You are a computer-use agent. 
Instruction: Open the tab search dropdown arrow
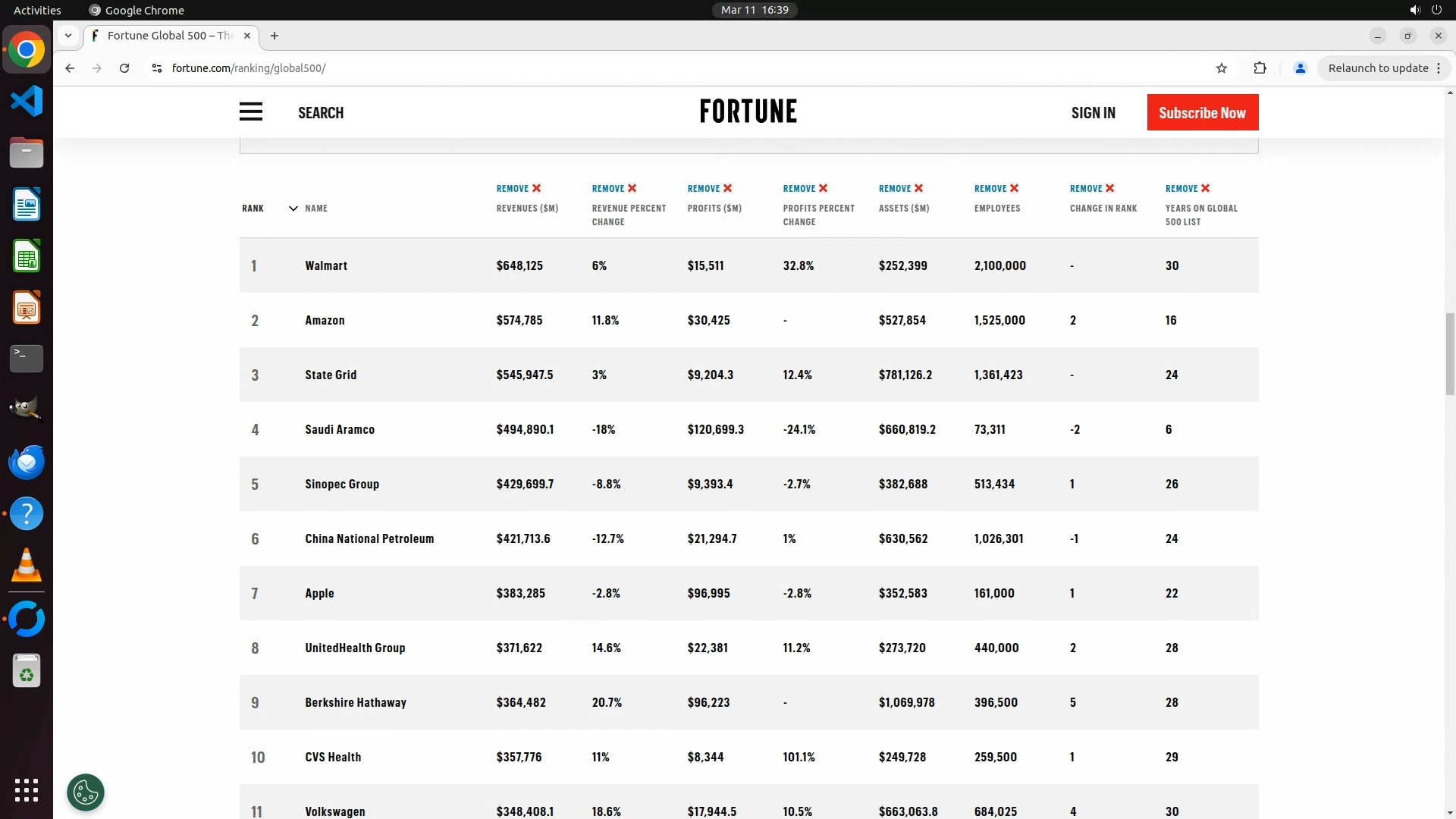[x=68, y=36]
